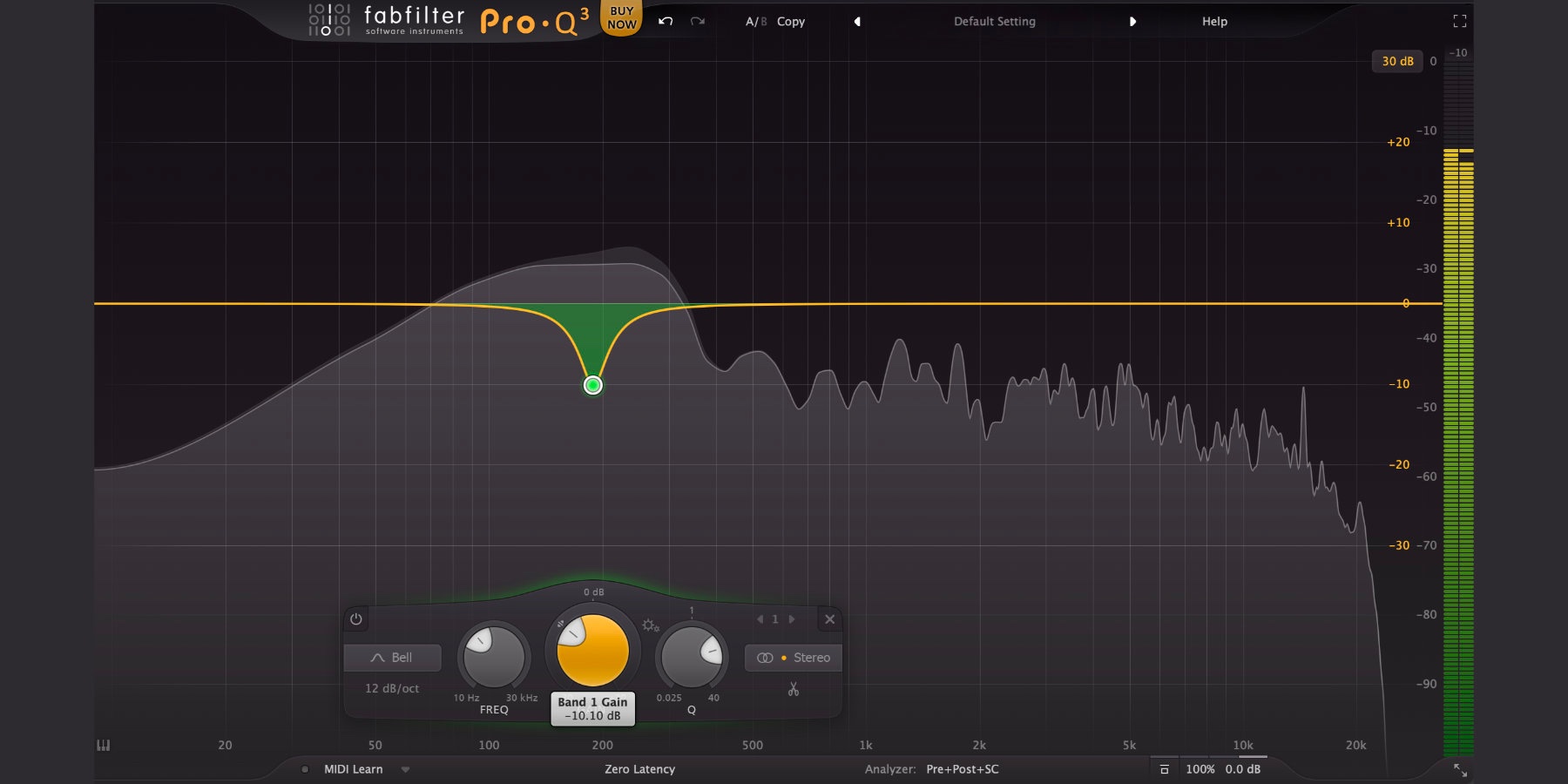
Task: Open the Zero Latency processing mode menu
Action: click(x=641, y=769)
